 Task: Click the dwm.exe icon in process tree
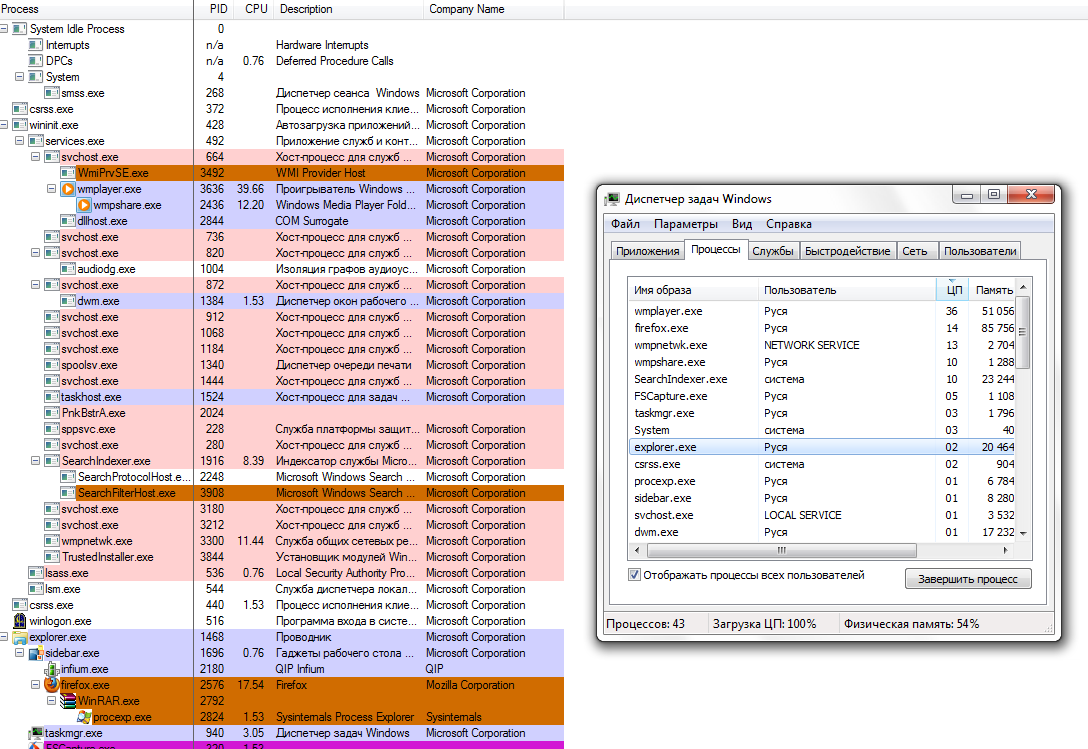tap(68, 301)
